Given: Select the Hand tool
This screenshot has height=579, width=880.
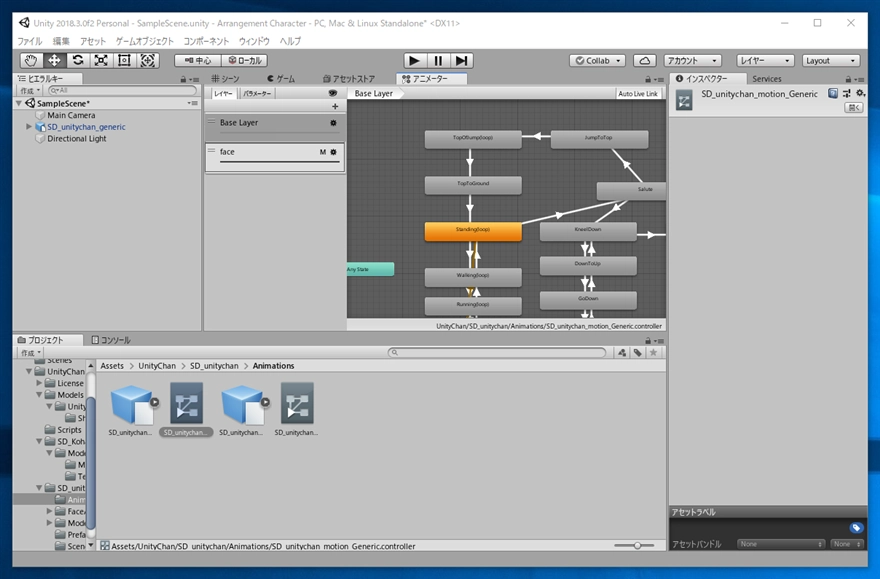Looking at the screenshot, I should click(31, 61).
